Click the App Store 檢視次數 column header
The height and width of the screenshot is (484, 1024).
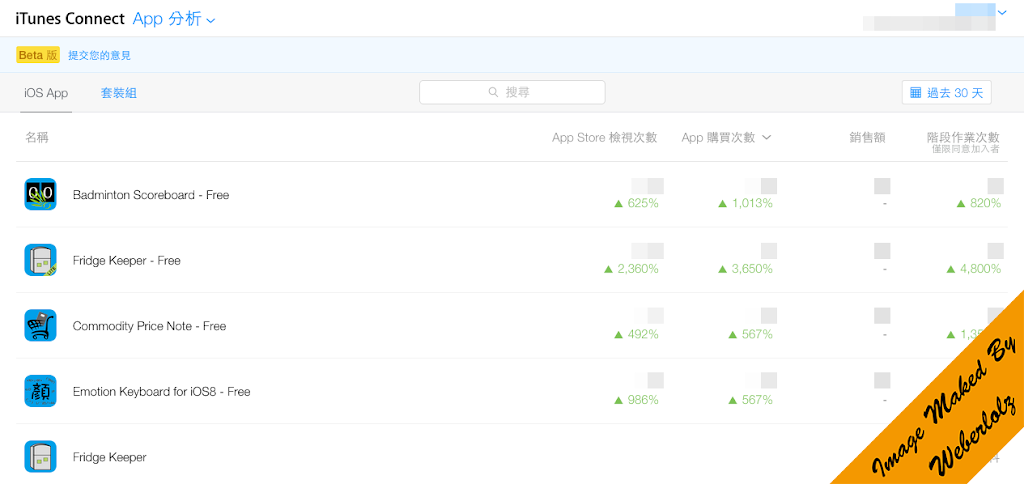604,138
